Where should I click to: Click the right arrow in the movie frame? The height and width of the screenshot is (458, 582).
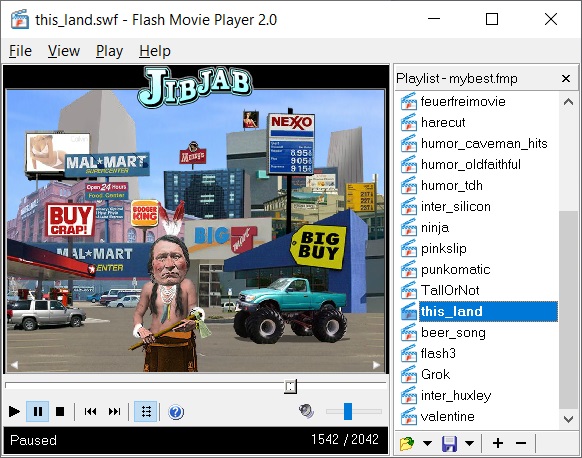pos(376,365)
